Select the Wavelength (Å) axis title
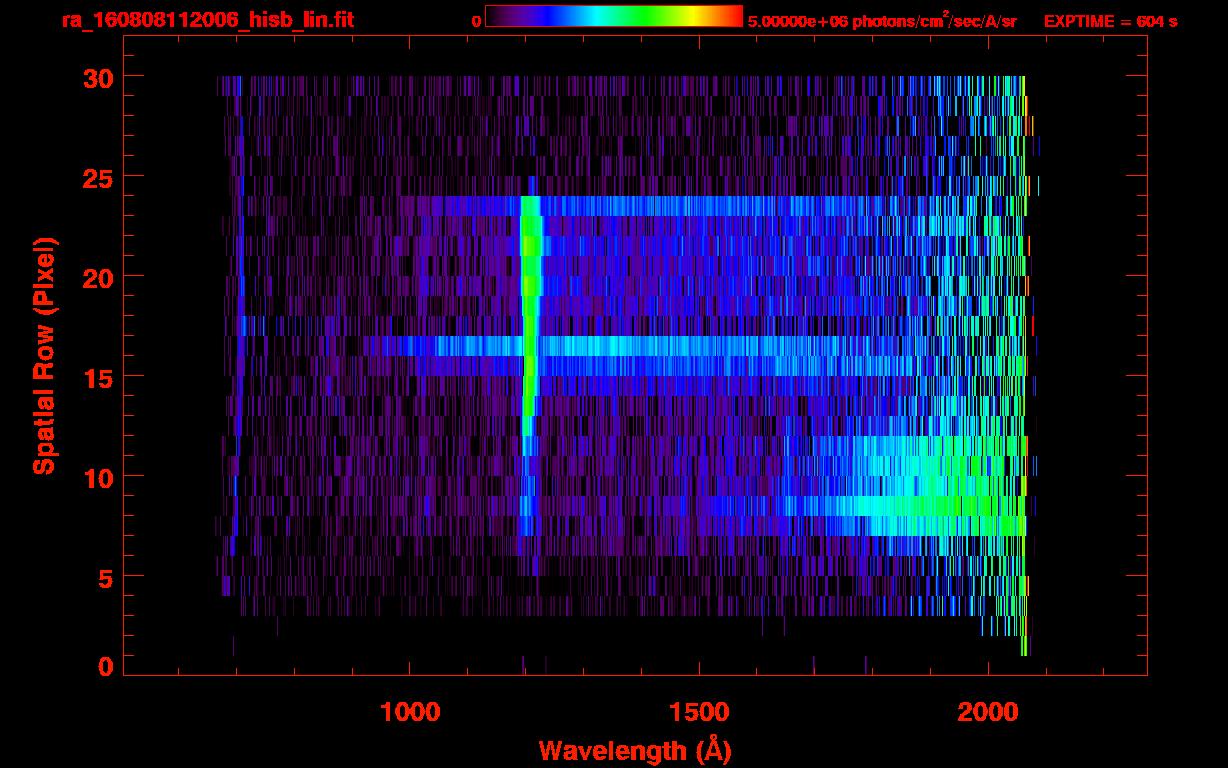The image size is (1228, 768). click(x=635, y=750)
